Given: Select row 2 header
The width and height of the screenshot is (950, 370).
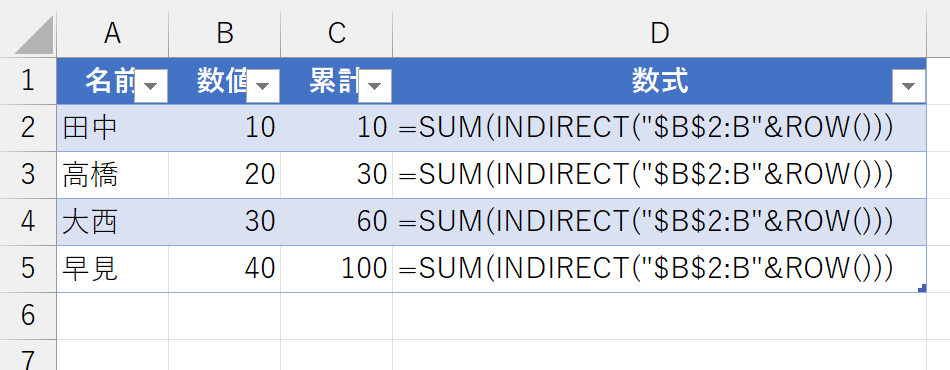Looking at the screenshot, I should click(x=28, y=128).
